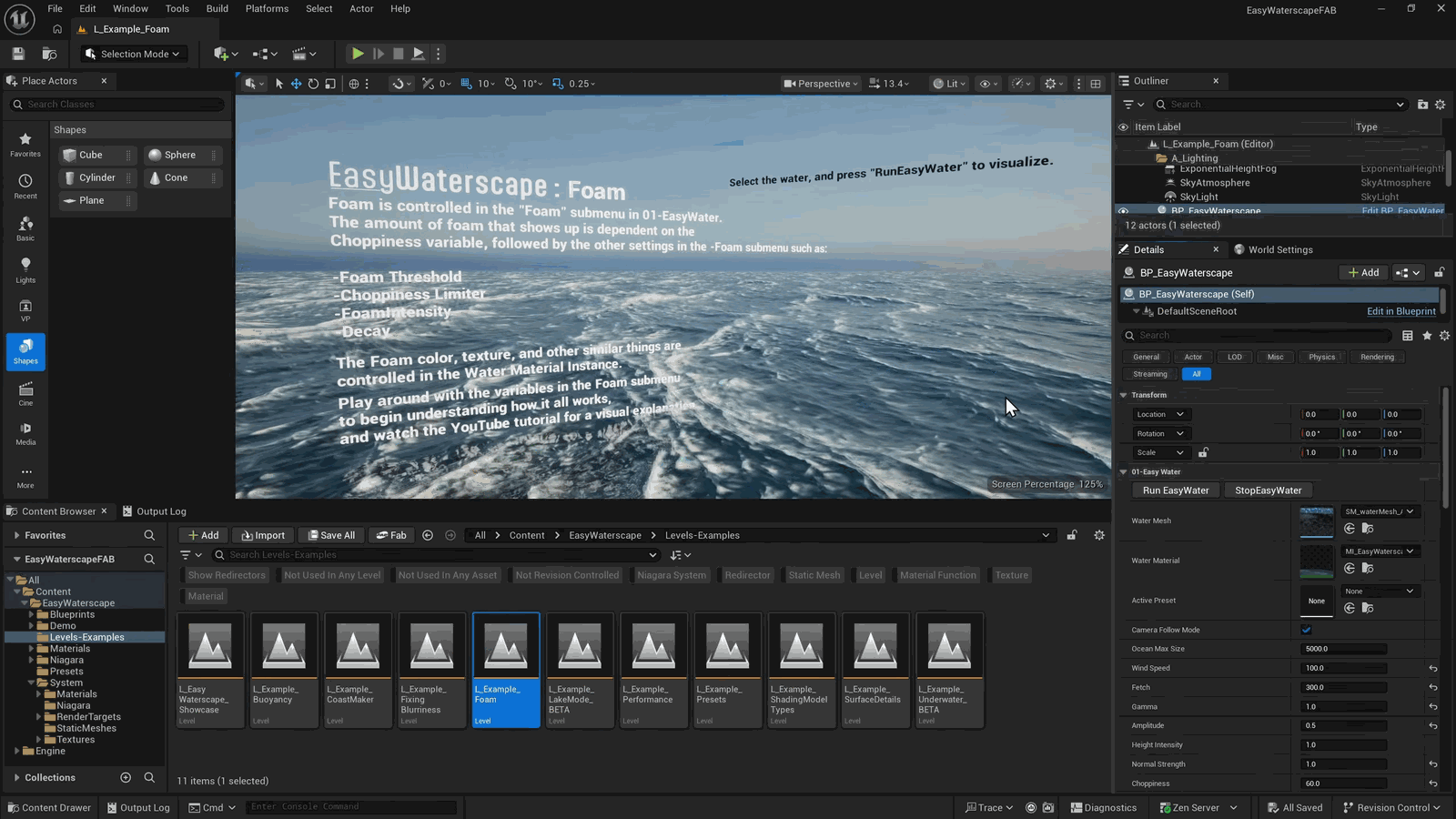Open the Perspective view dropdown
Viewport: 1456px width, 819px height.
pyautogui.click(x=821, y=84)
